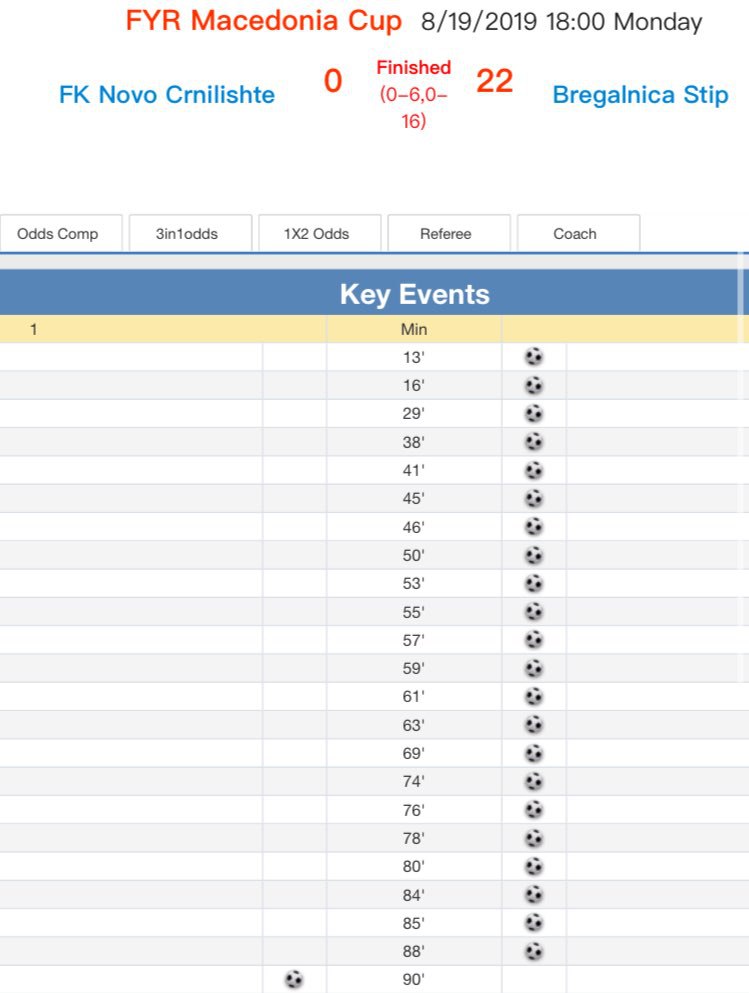Click the goal ball icon at 41'
This screenshot has width=749, height=993.
point(534,471)
